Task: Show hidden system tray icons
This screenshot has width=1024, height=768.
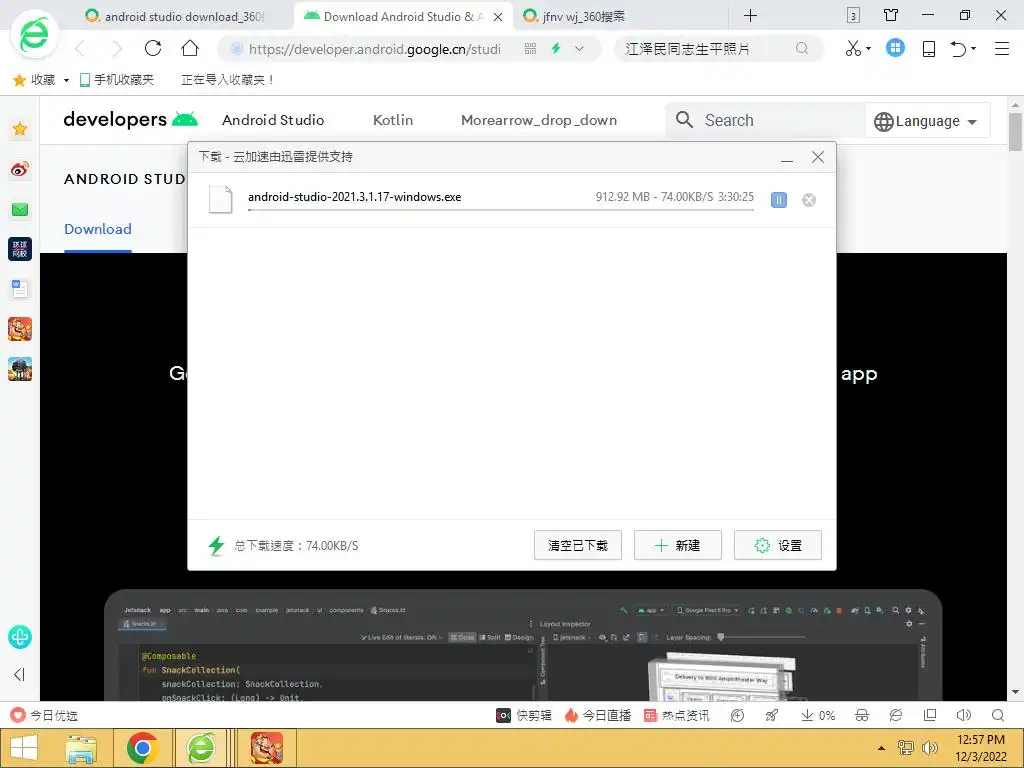Action: (x=882, y=748)
